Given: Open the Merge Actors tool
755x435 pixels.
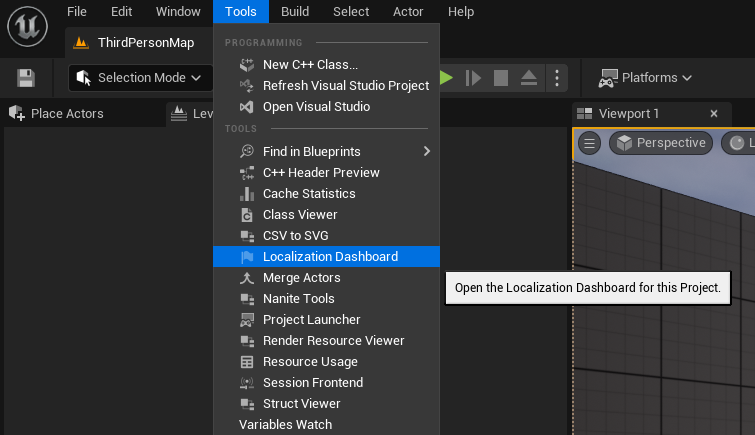Looking at the screenshot, I should pyautogui.click(x=301, y=278).
